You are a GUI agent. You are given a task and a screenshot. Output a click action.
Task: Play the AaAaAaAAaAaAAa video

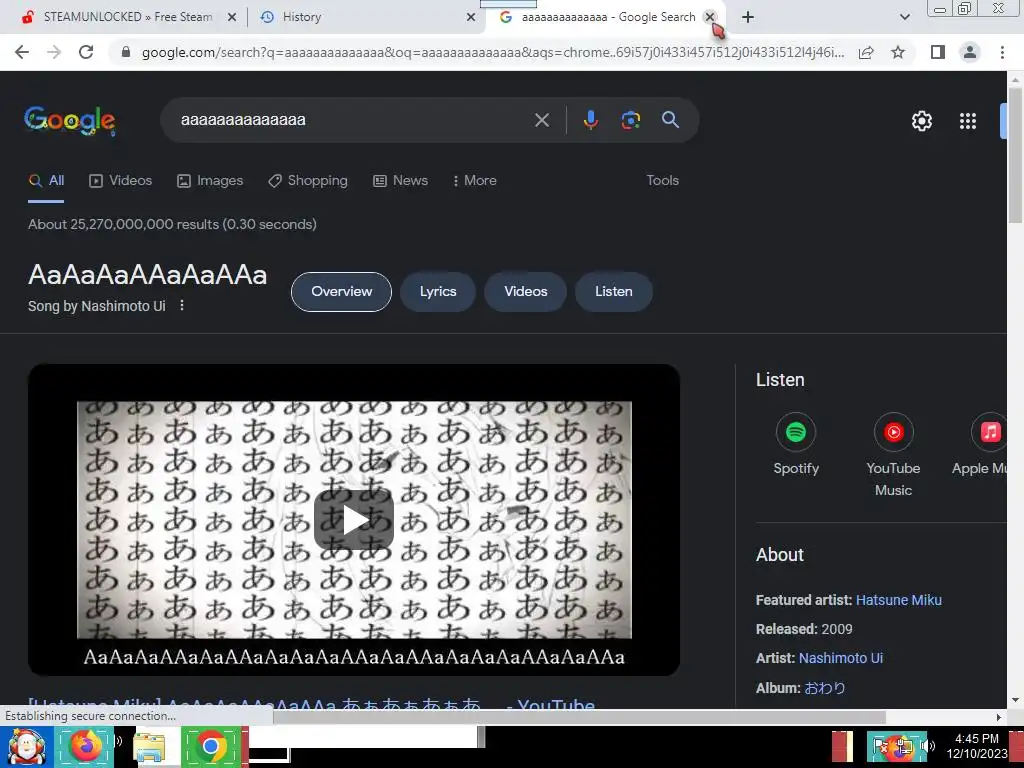(354, 520)
